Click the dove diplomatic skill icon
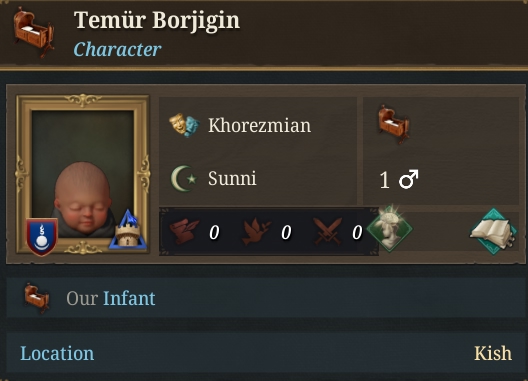Viewport: 528px width, 381px height. (x=257, y=231)
